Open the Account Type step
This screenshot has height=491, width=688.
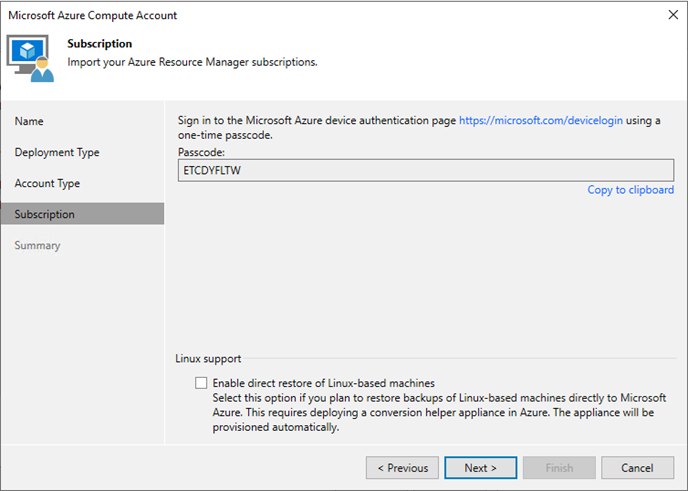pyautogui.click(x=47, y=183)
